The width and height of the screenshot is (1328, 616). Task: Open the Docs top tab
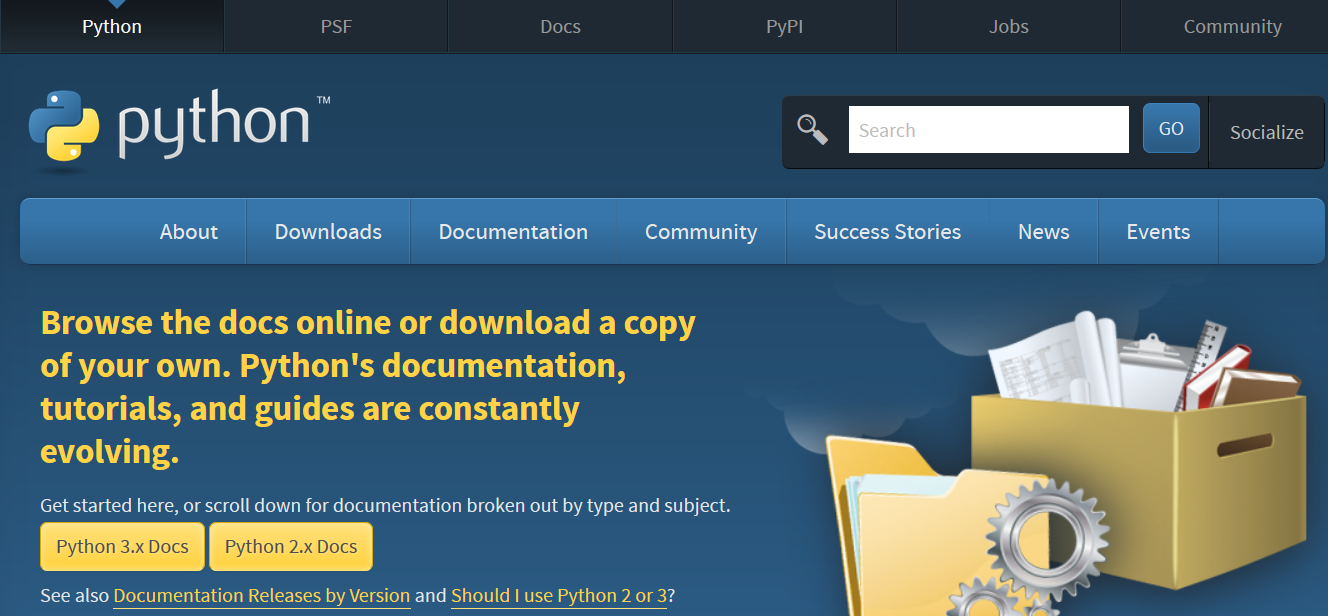(560, 27)
